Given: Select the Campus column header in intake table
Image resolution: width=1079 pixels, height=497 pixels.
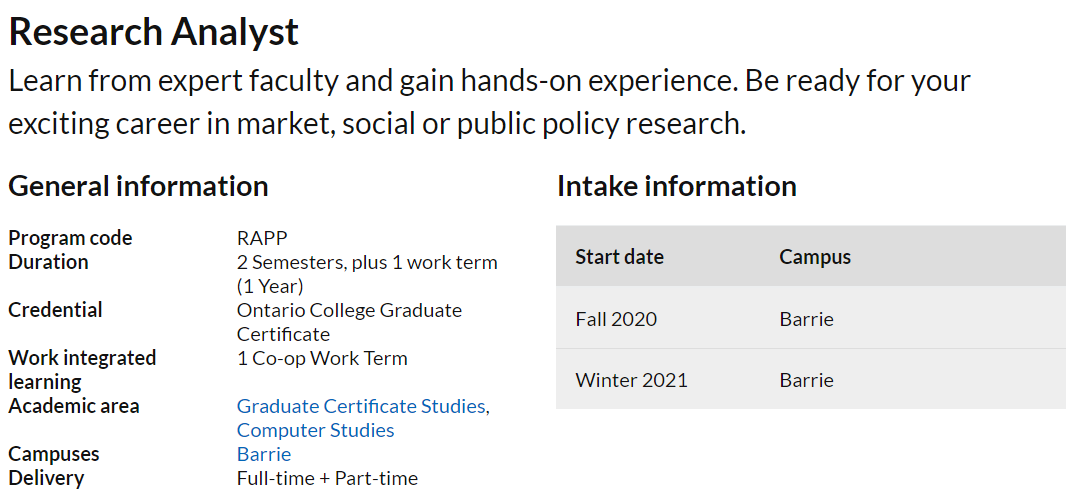Looking at the screenshot, I should point(815,257).
